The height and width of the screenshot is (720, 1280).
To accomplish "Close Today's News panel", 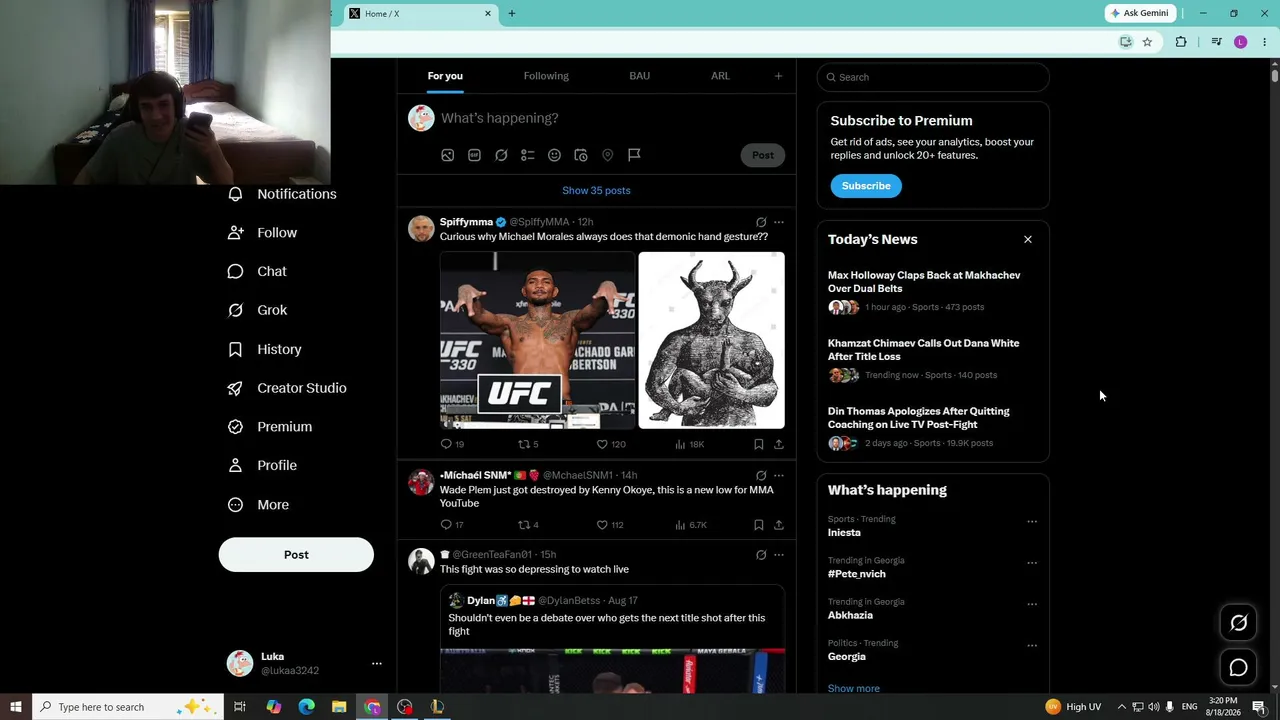I will pyautogui.click(x=1027, y=239).
